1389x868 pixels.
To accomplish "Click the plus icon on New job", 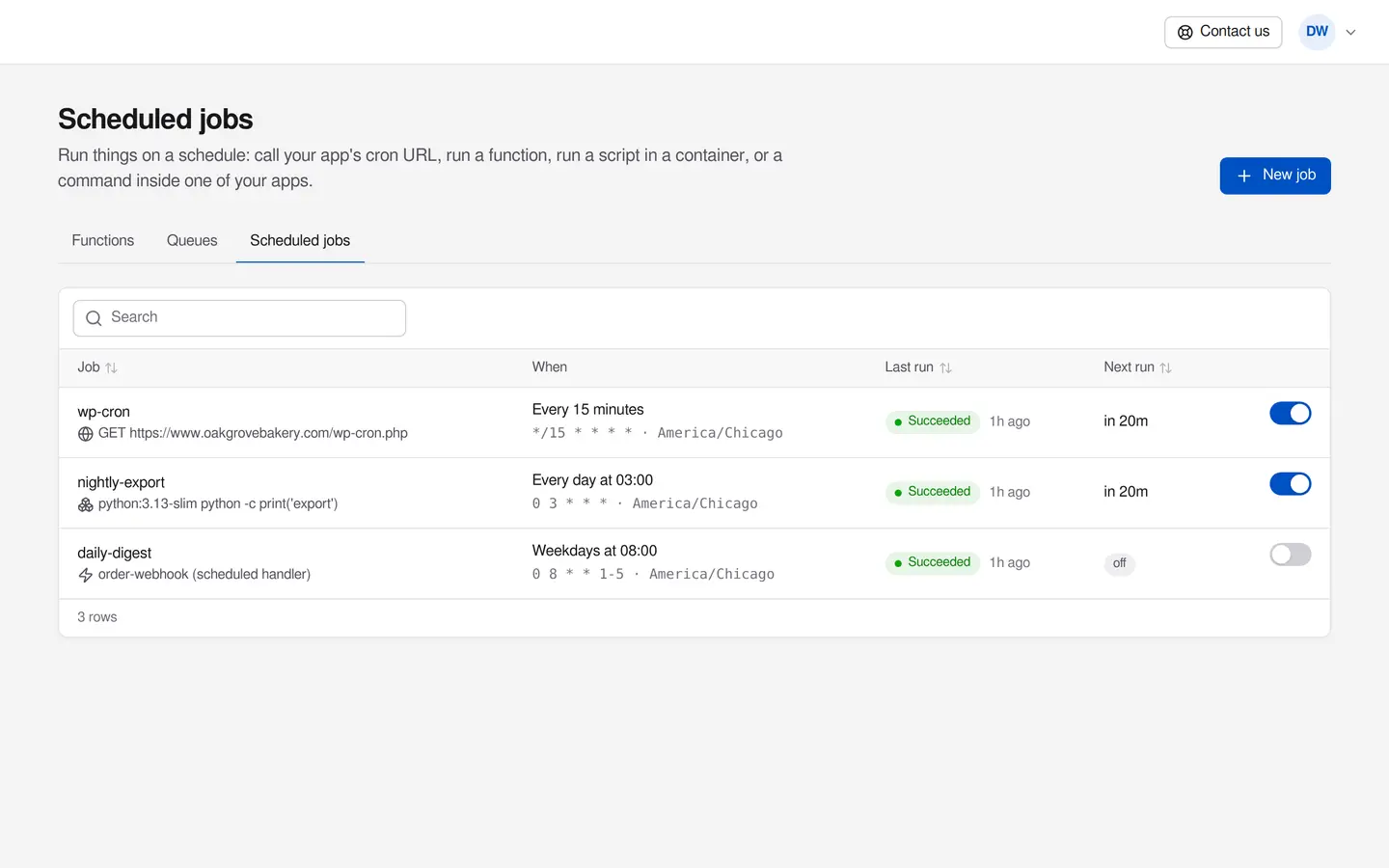I will coord(1244,176).
